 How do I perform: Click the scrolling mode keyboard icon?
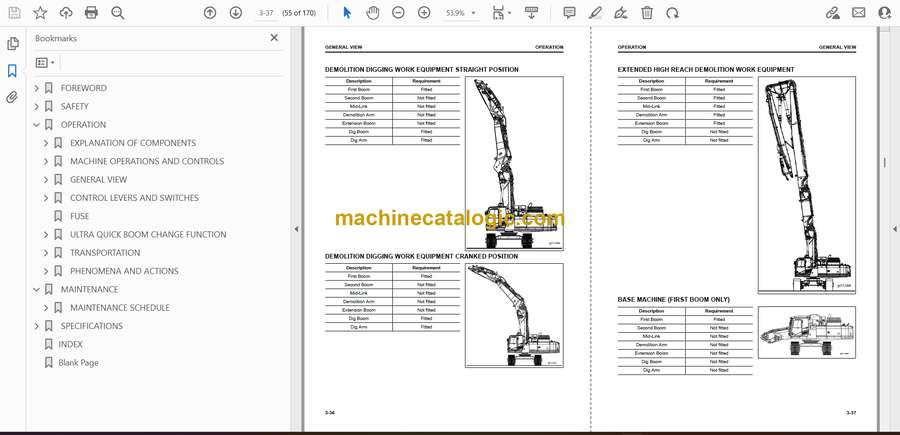(x=531, y=13)
